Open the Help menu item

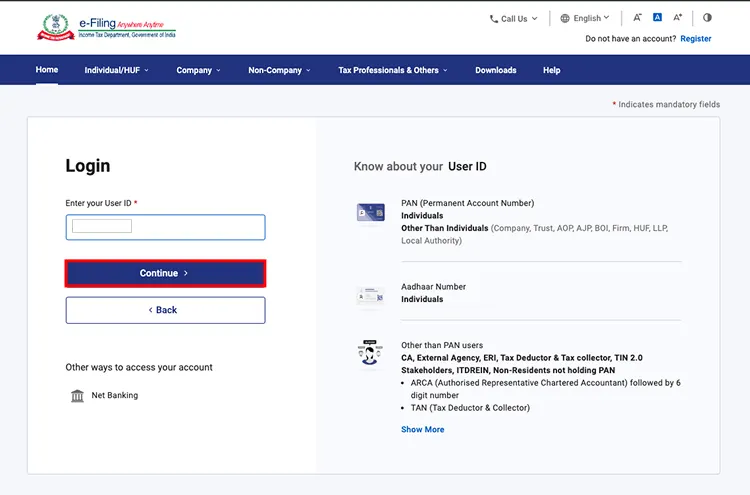click(551, 70)
